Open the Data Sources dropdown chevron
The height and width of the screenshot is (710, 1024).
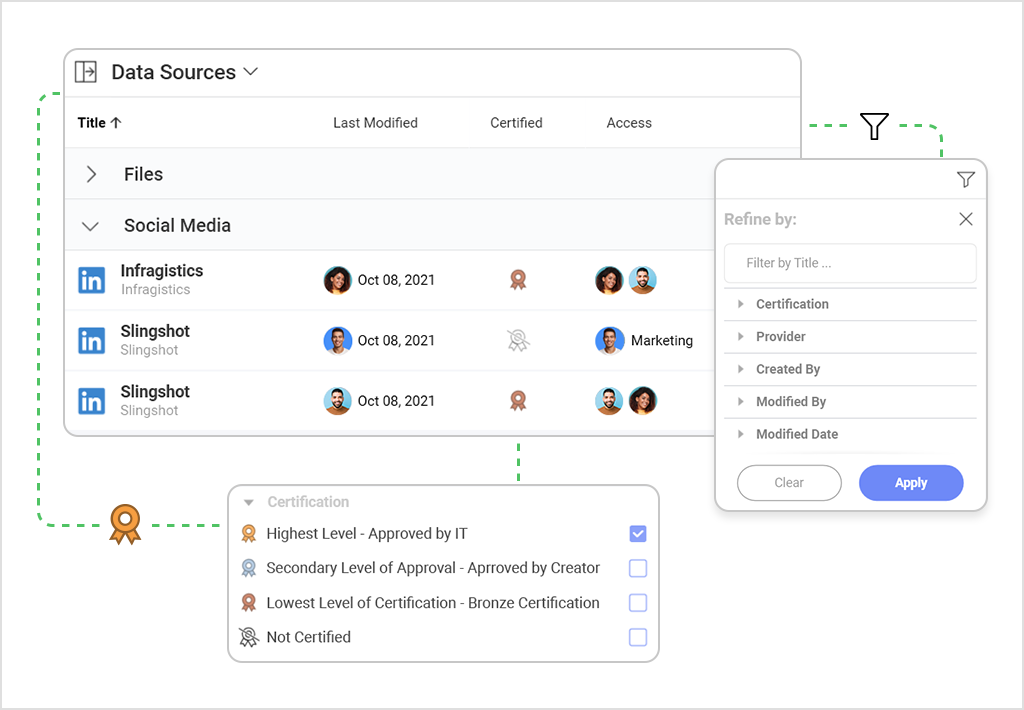pyautogui.click(x=251, y=71)
